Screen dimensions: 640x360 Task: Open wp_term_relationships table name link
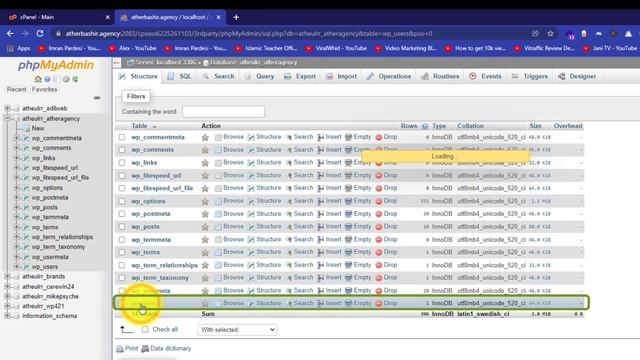click(x=164, y=265)
